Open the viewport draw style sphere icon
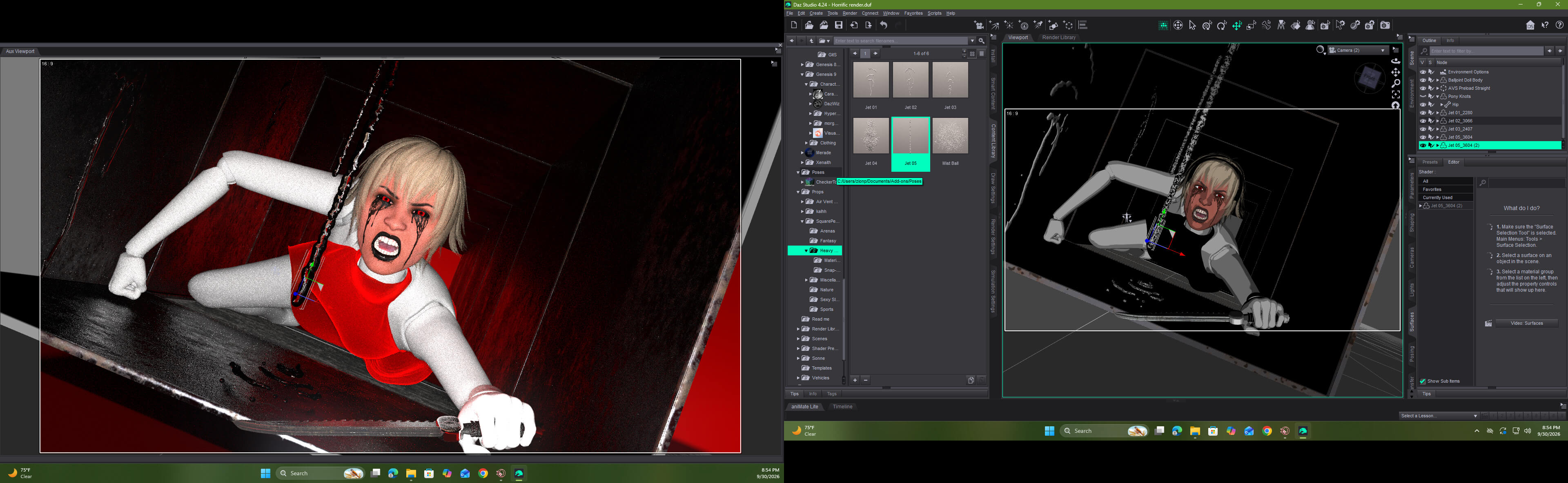 [x=1321, y=50]
